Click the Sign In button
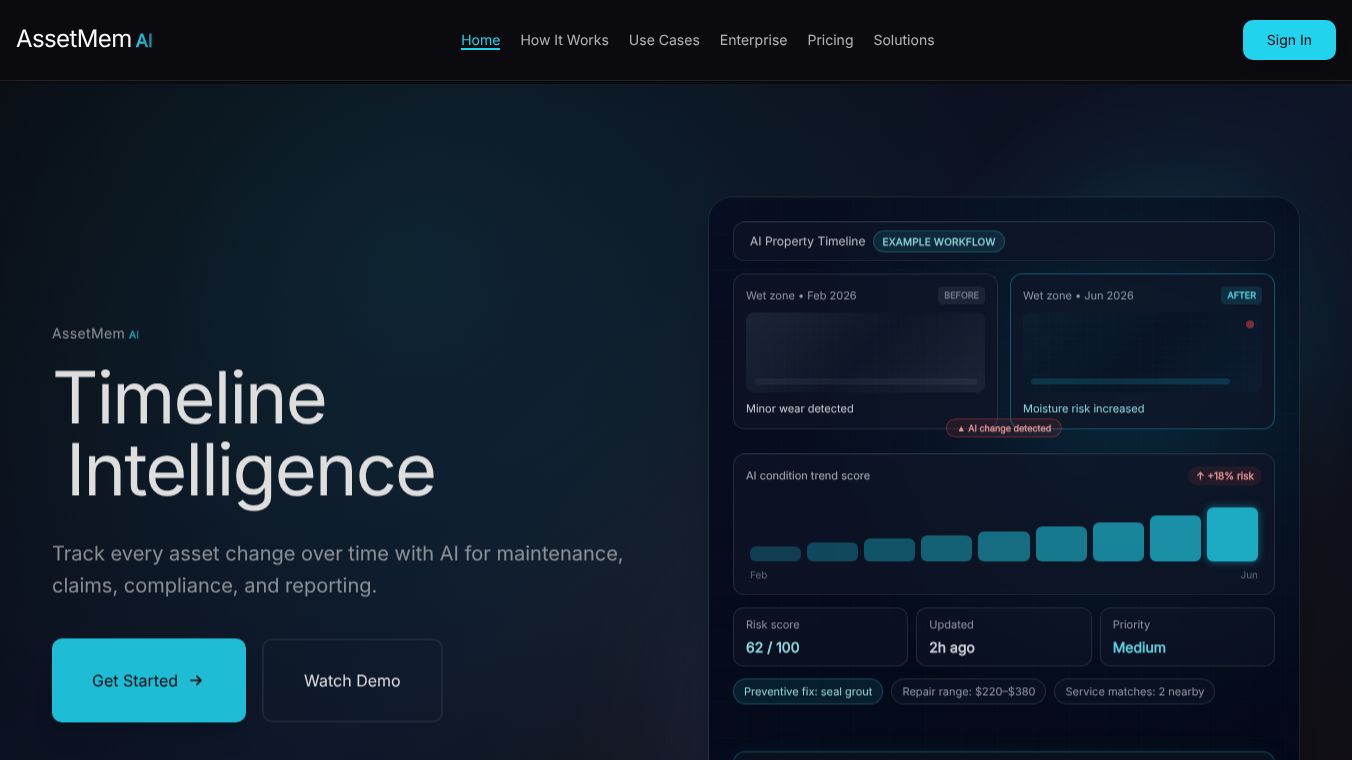This screenshot has width=1352, height=760. tap(1289, 40)
